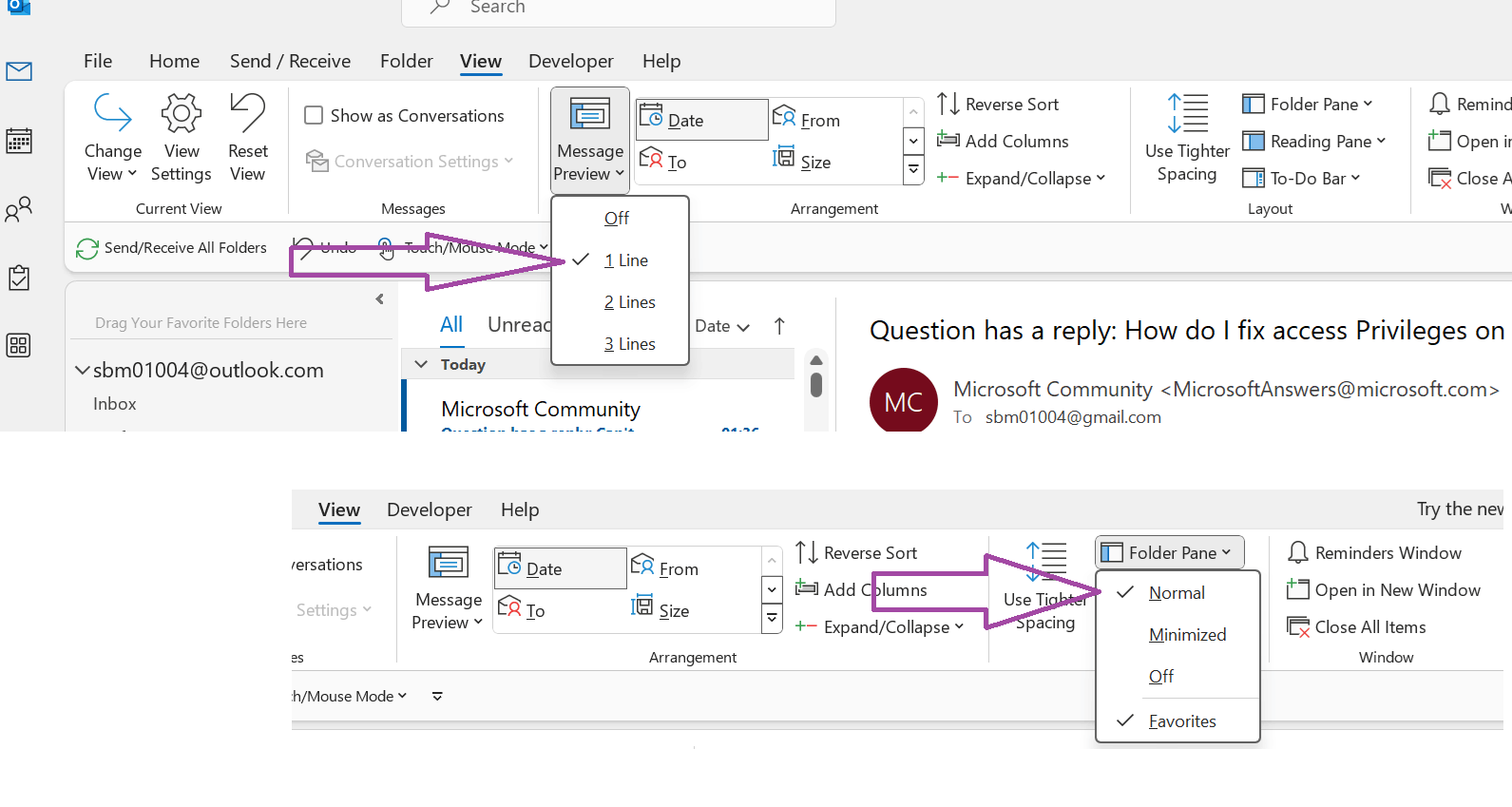Open Message Preview in lower ribbon
This screenshot has height=807, width=1512.
(448, 588)
